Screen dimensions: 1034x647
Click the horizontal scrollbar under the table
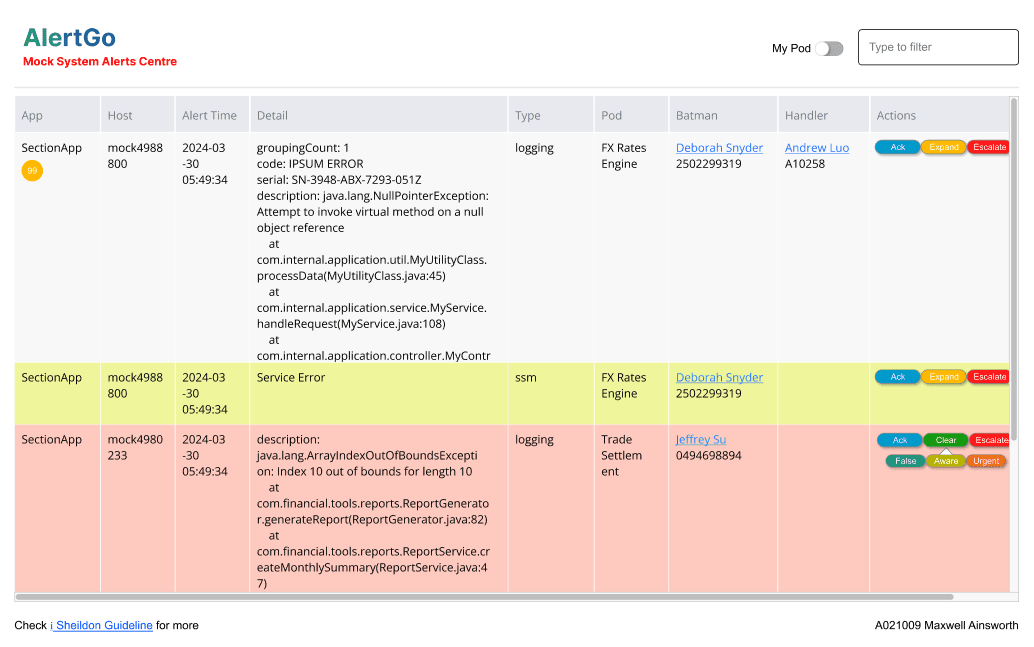[485, 597]
